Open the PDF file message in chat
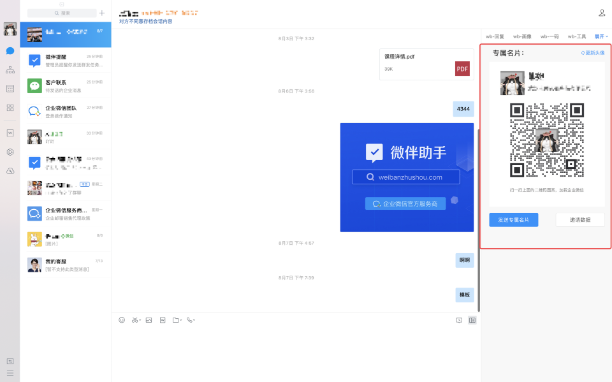612x382 pixels. pyautogui.click(x=427, y=64)
